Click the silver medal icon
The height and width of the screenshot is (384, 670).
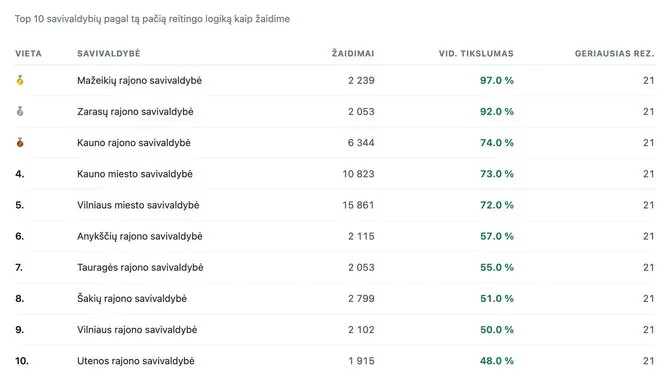(x=20, y=111)
